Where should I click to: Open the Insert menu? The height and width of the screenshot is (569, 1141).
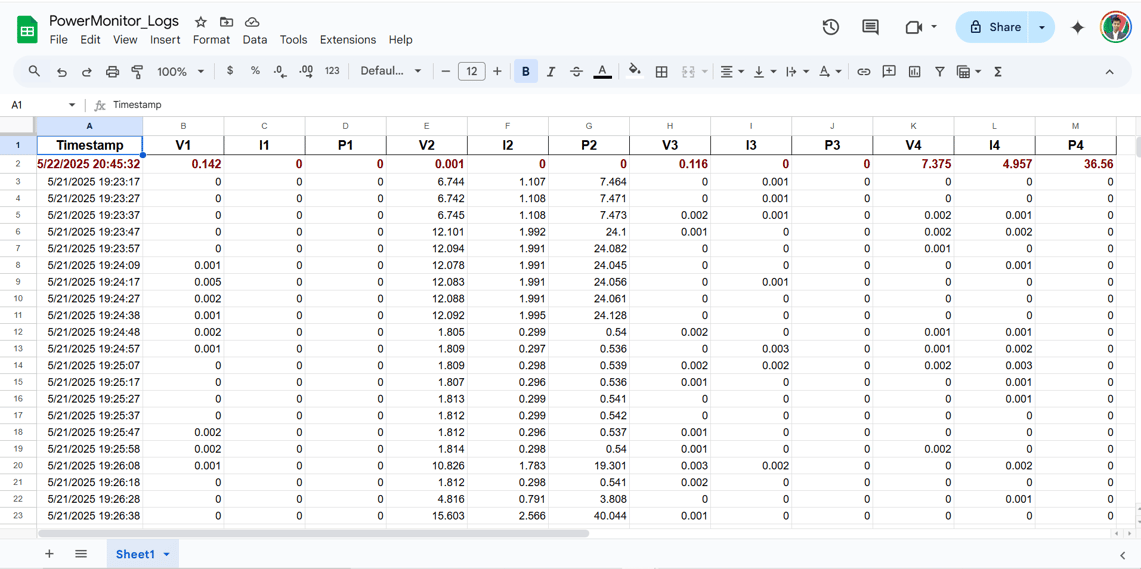pyautogui.click(x=165, y=40)
